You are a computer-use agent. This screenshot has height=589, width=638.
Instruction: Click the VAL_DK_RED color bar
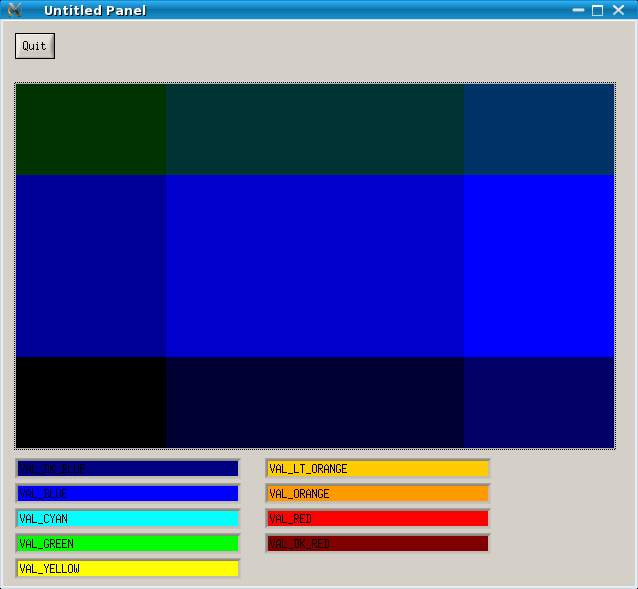pos(378,543)
